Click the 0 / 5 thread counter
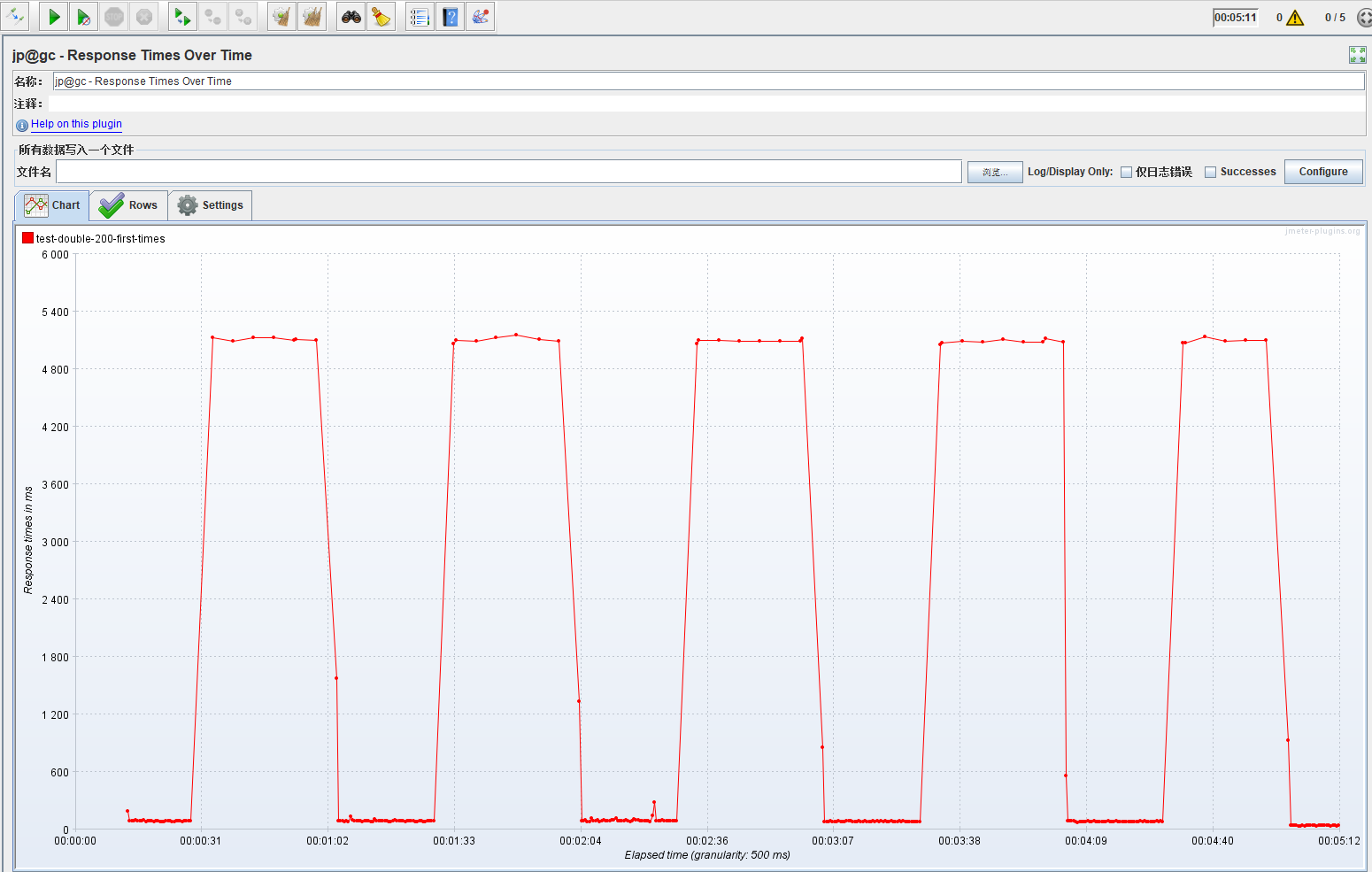 point(1335,18)
